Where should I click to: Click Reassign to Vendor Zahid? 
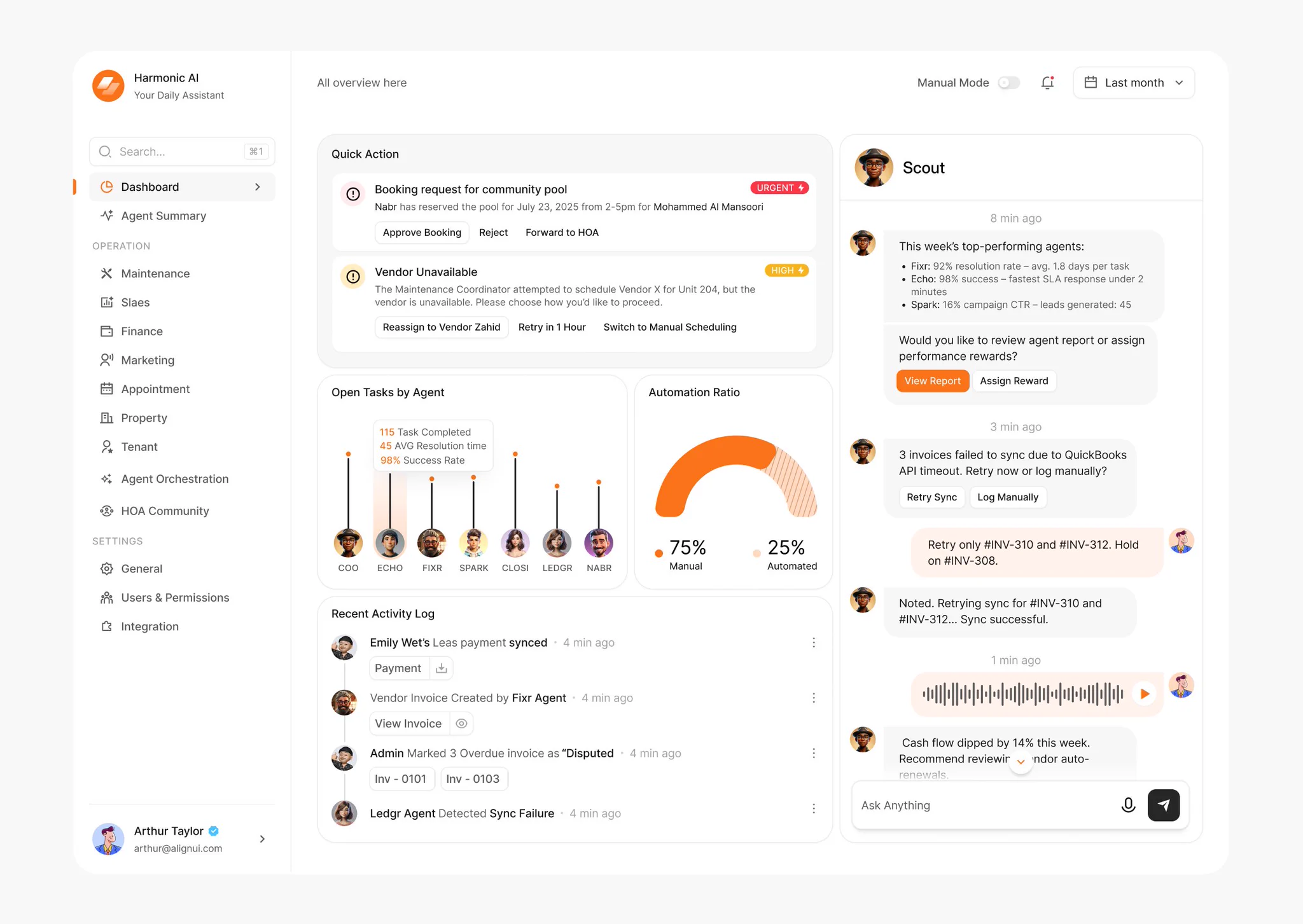pyautogui.click(x=442, y=327)
